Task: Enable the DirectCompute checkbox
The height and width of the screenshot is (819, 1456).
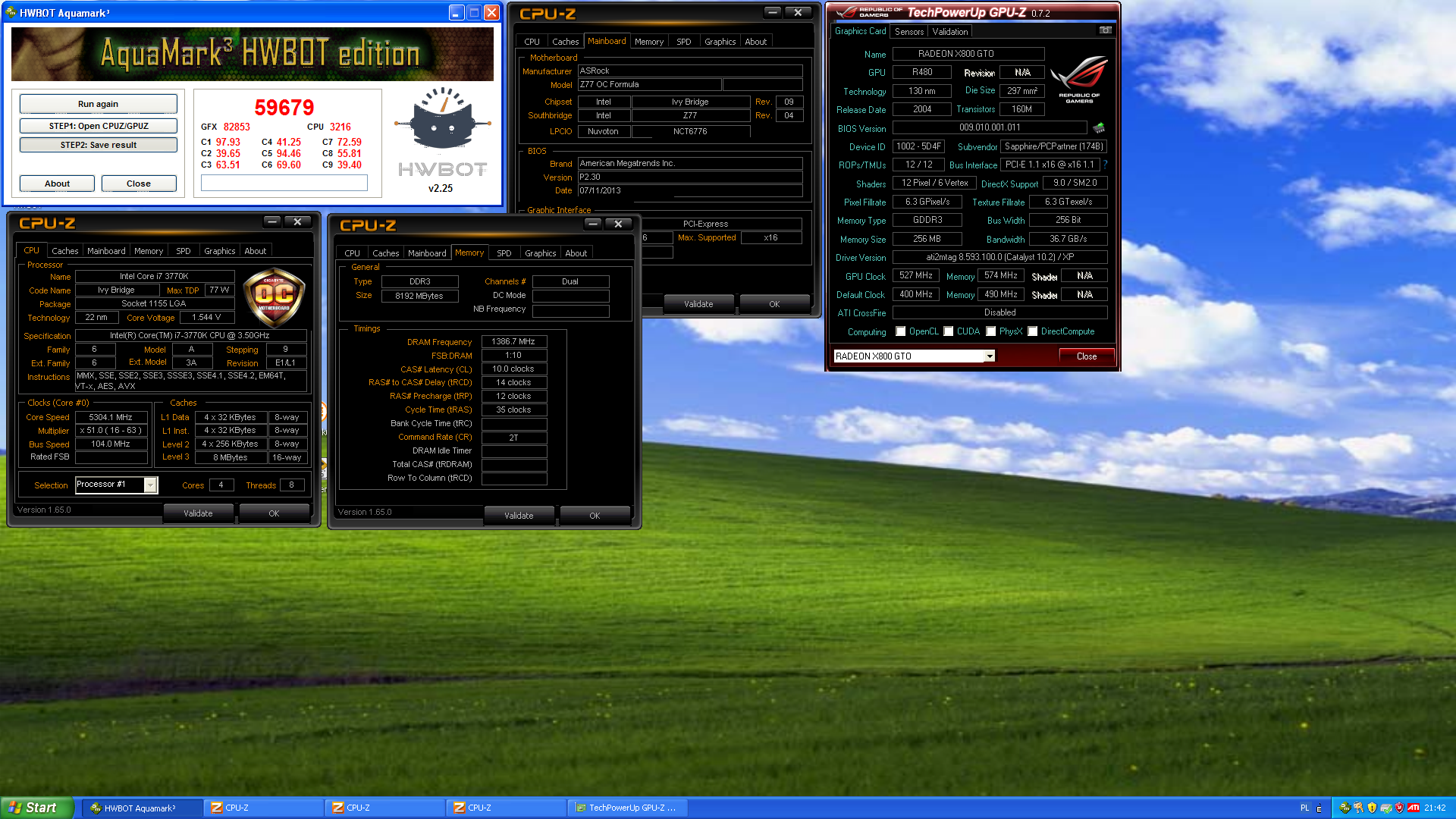Action: [x=1032, y=331]
